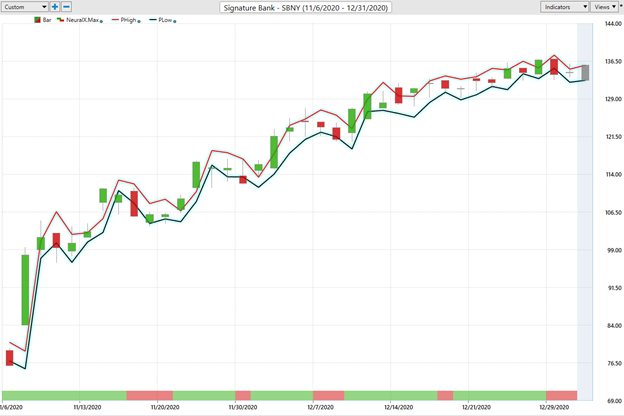The width and height of the screenshot is (624, 416).
Task: Click the NeuralX.Max legend label
Action: coord(82,20)
